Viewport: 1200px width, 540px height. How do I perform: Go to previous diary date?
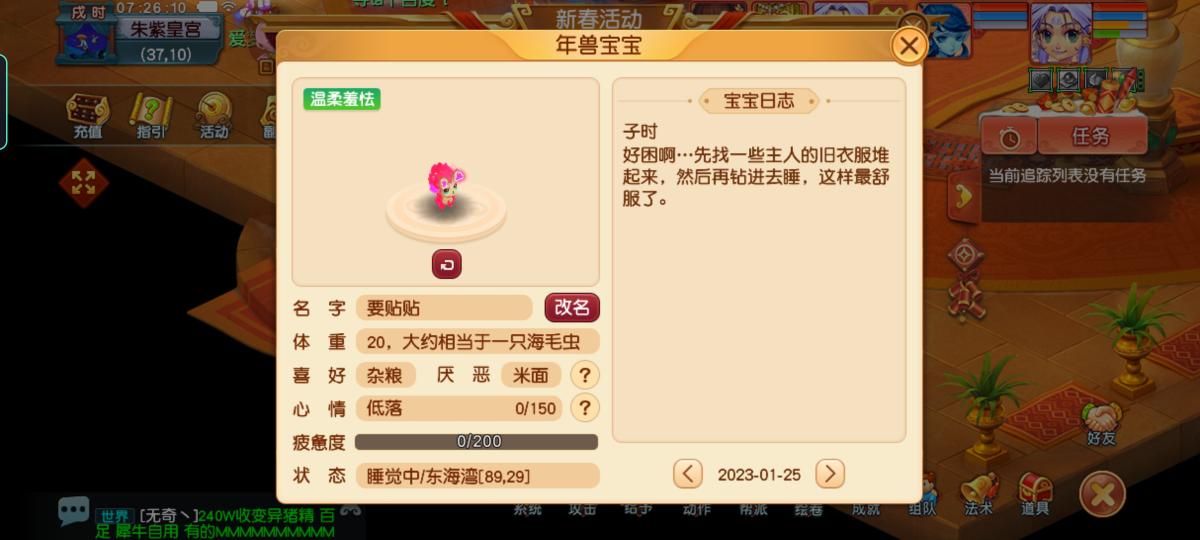coord(687,474)
